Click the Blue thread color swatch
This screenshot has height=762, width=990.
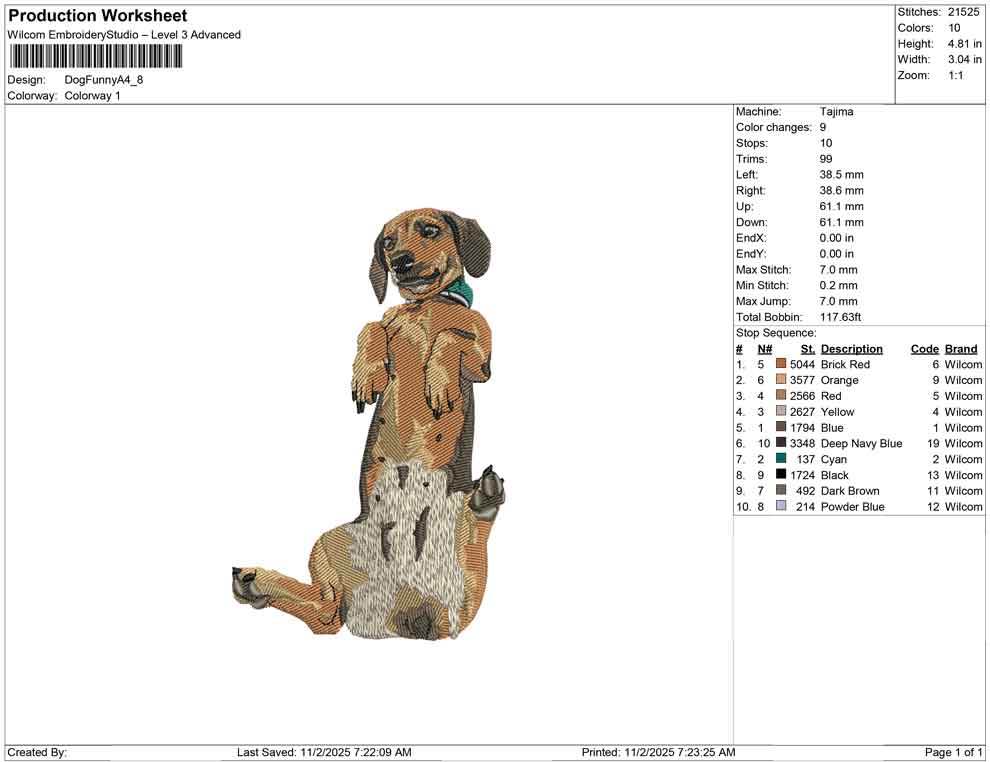pos(781,427)
